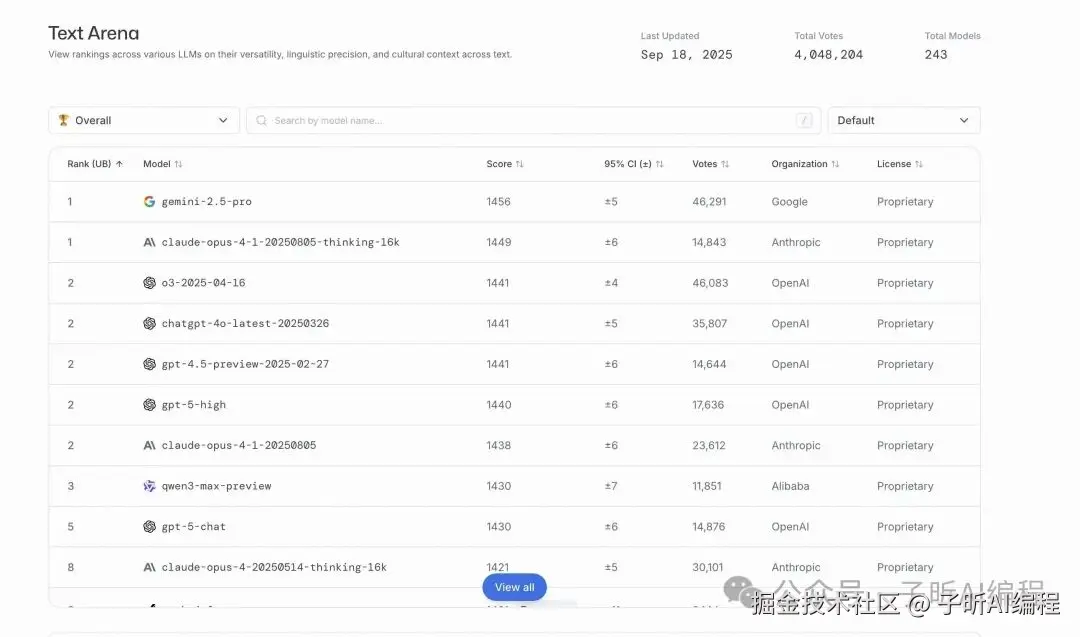Viewport: 1080px width, 637px height.
Task: Click OpenAI logo beside o3-2025-04-16
Action: point(149,283)
